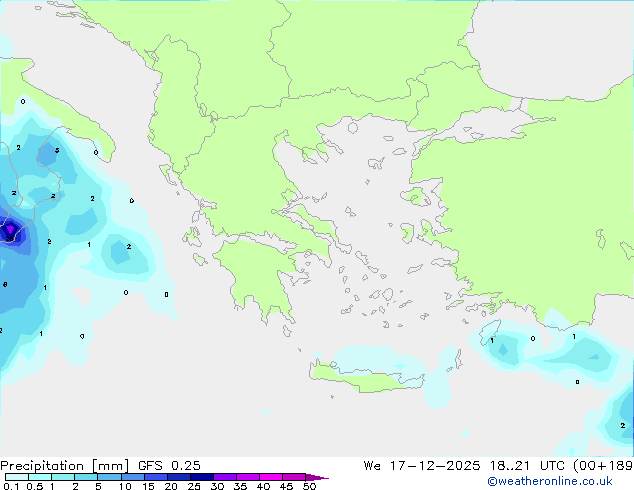Viewport: 634px width, 490px height.
Task: Click the "Precipitation [mm]" title text
Action: tap(65, 466)
